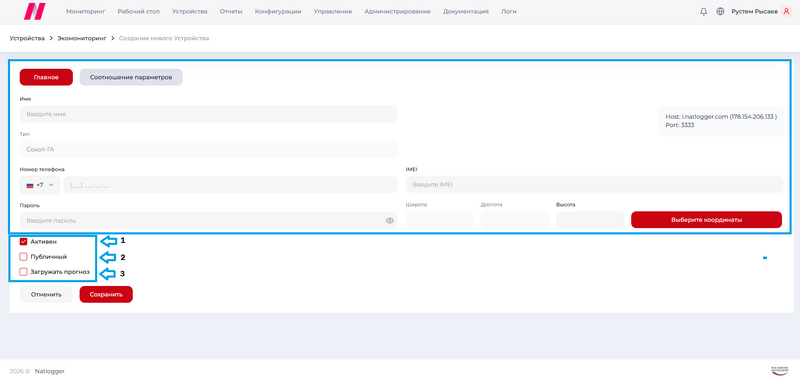
Task: Open the Рустем Рысаев user menu
Action: click(754, 11)
